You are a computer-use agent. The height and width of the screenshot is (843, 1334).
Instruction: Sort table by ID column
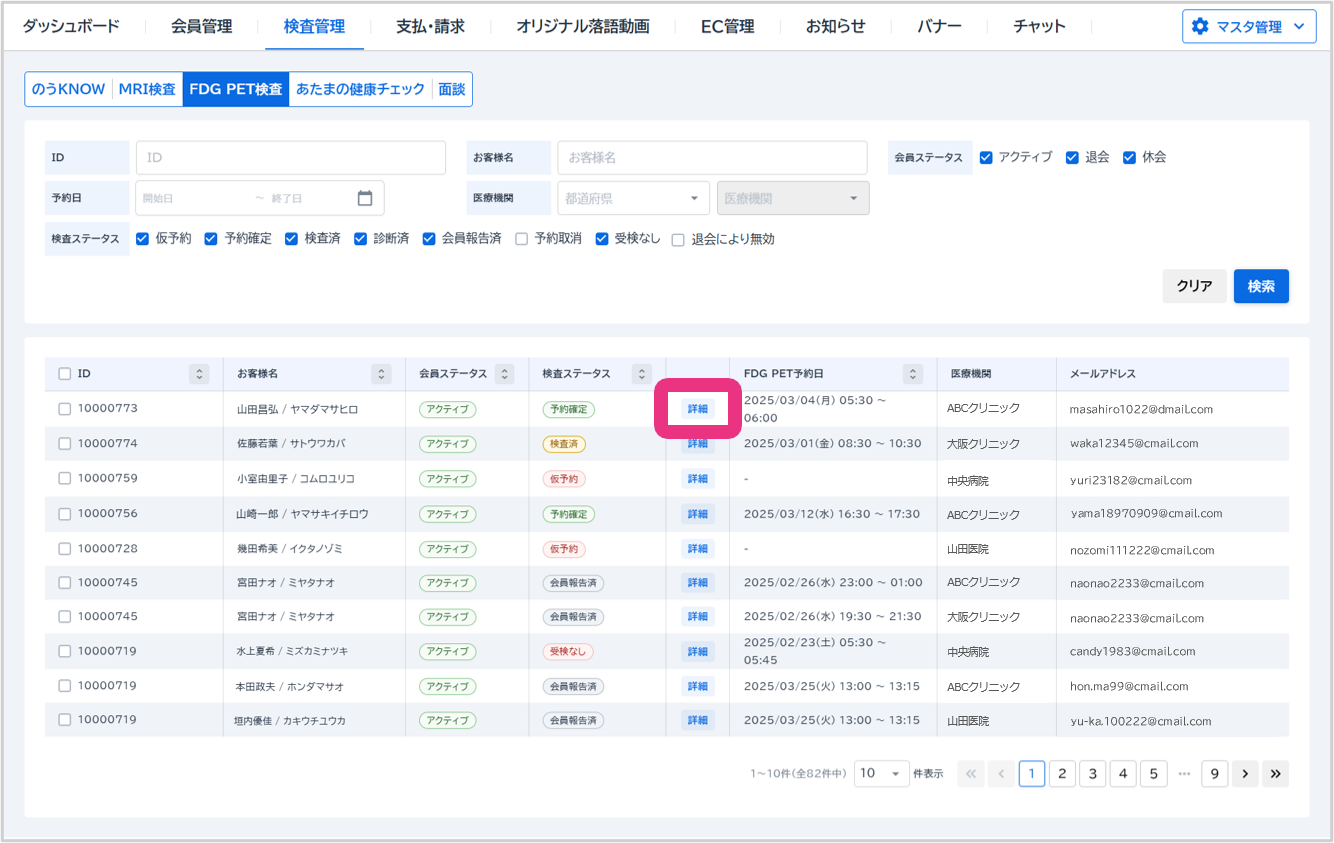200,374
